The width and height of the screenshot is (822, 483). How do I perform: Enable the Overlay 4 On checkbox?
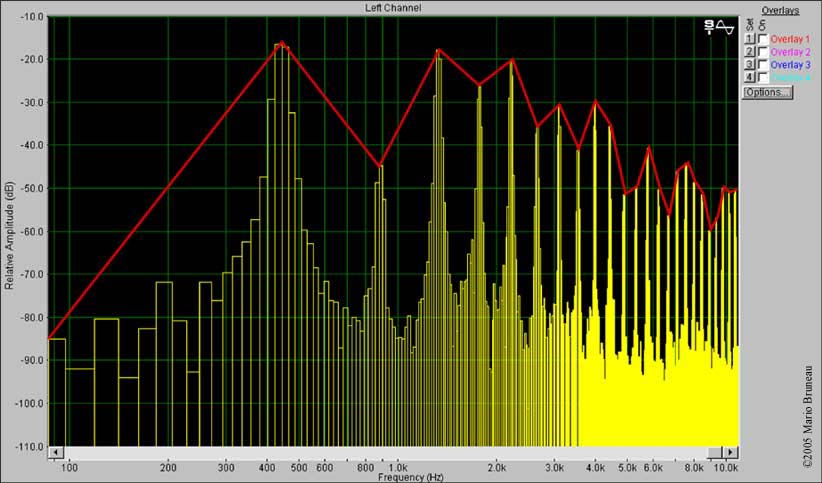(763, 78)
